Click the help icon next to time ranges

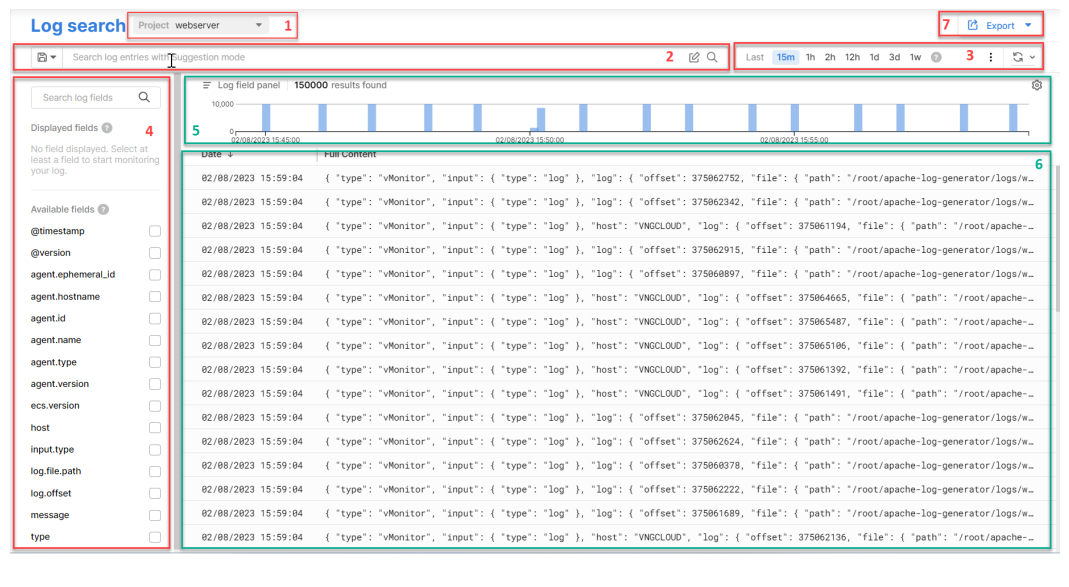click(x=936, y=58)
